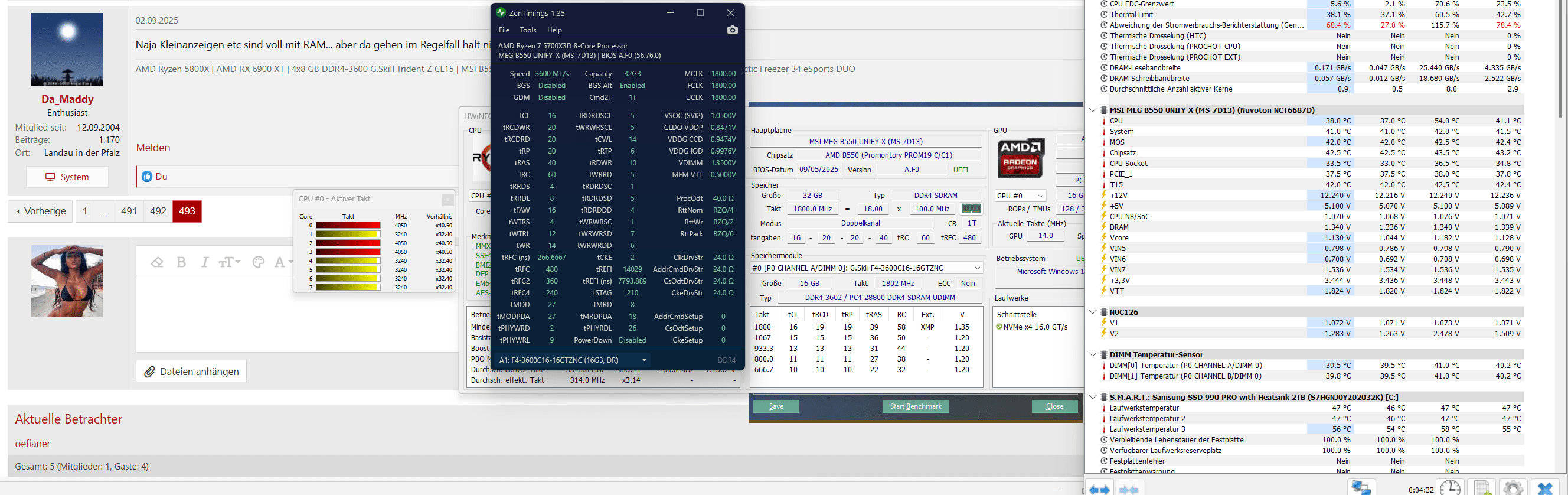Click the collapse columns arrows icon in sensors
The image size is (1568, 495).
click(x=1129, y=490)
